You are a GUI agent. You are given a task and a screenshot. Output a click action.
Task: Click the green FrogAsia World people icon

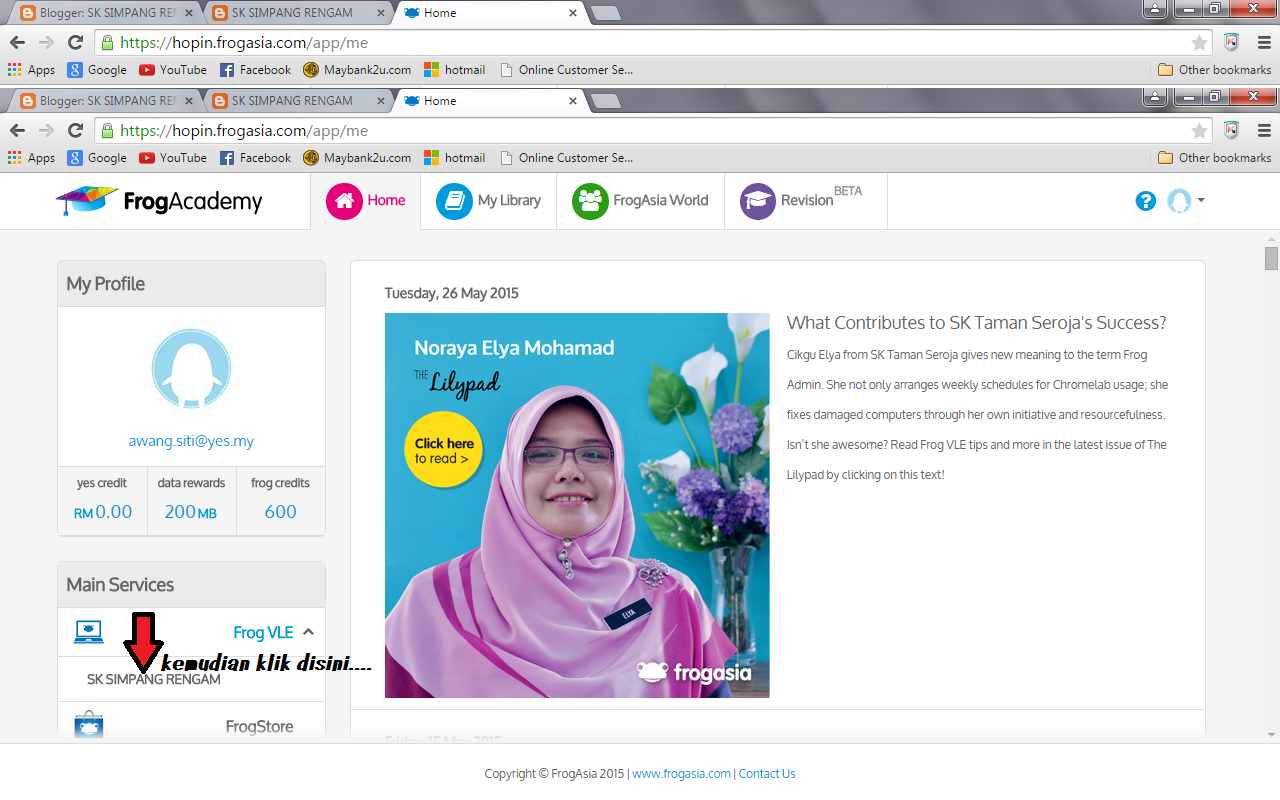(590, 201)
